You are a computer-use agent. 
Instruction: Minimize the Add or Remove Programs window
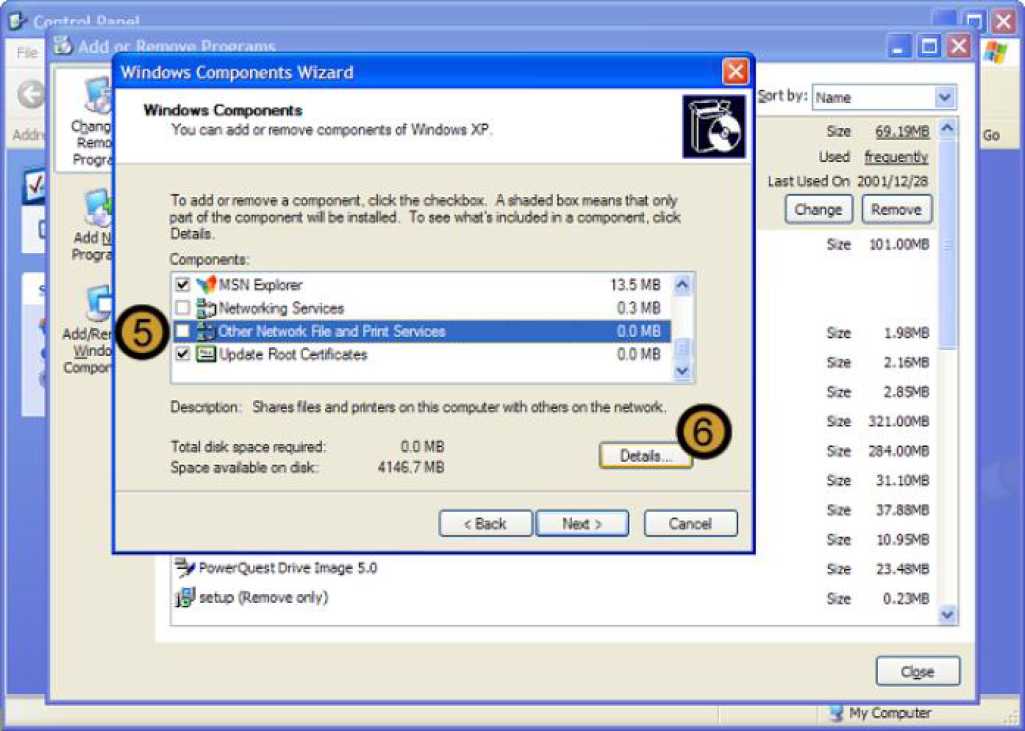pyautogui.click(x=900, y=46)
